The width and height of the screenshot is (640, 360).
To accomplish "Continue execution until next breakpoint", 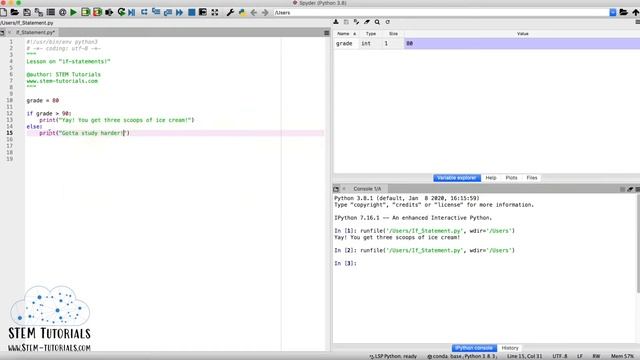I will [x=180, y=13].
